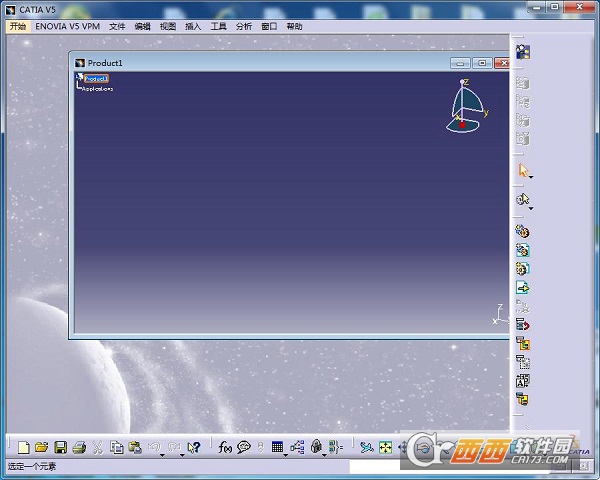Click the Fit All In icon
600x480 pixels.
click(x=386, y=447)
